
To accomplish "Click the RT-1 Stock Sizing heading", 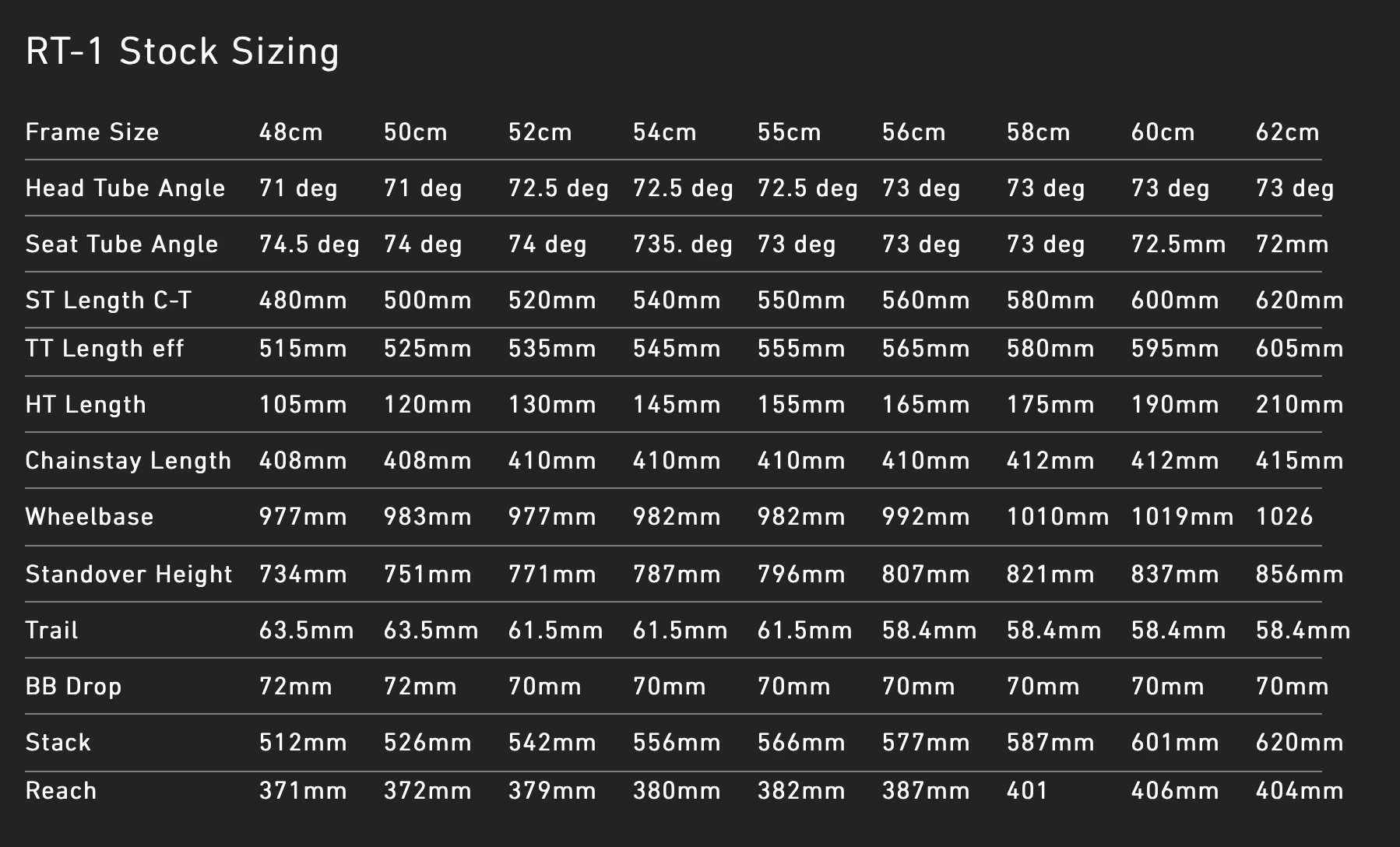I will (182, 52).
